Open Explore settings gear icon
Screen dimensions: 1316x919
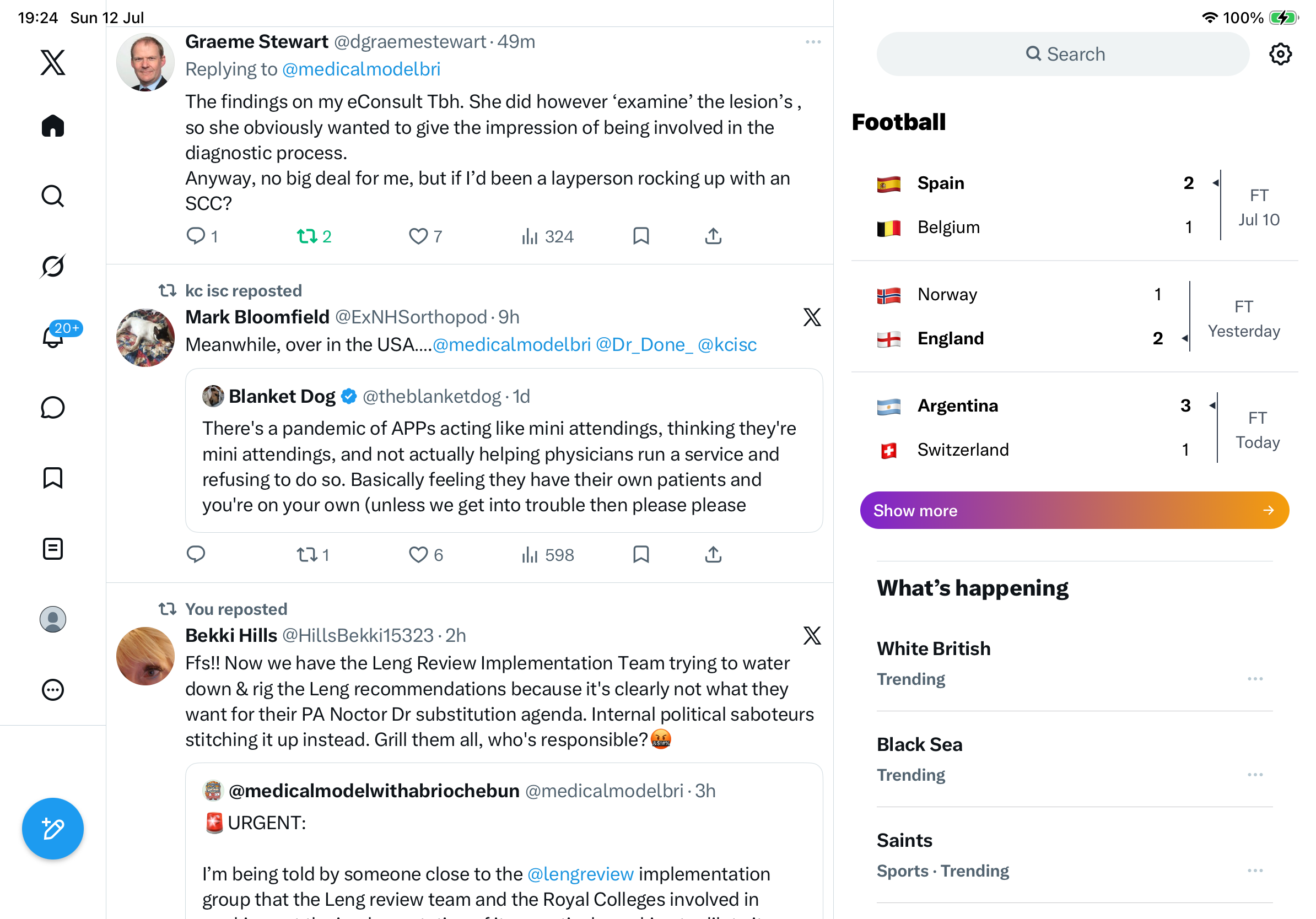[x=1280, y=54]
